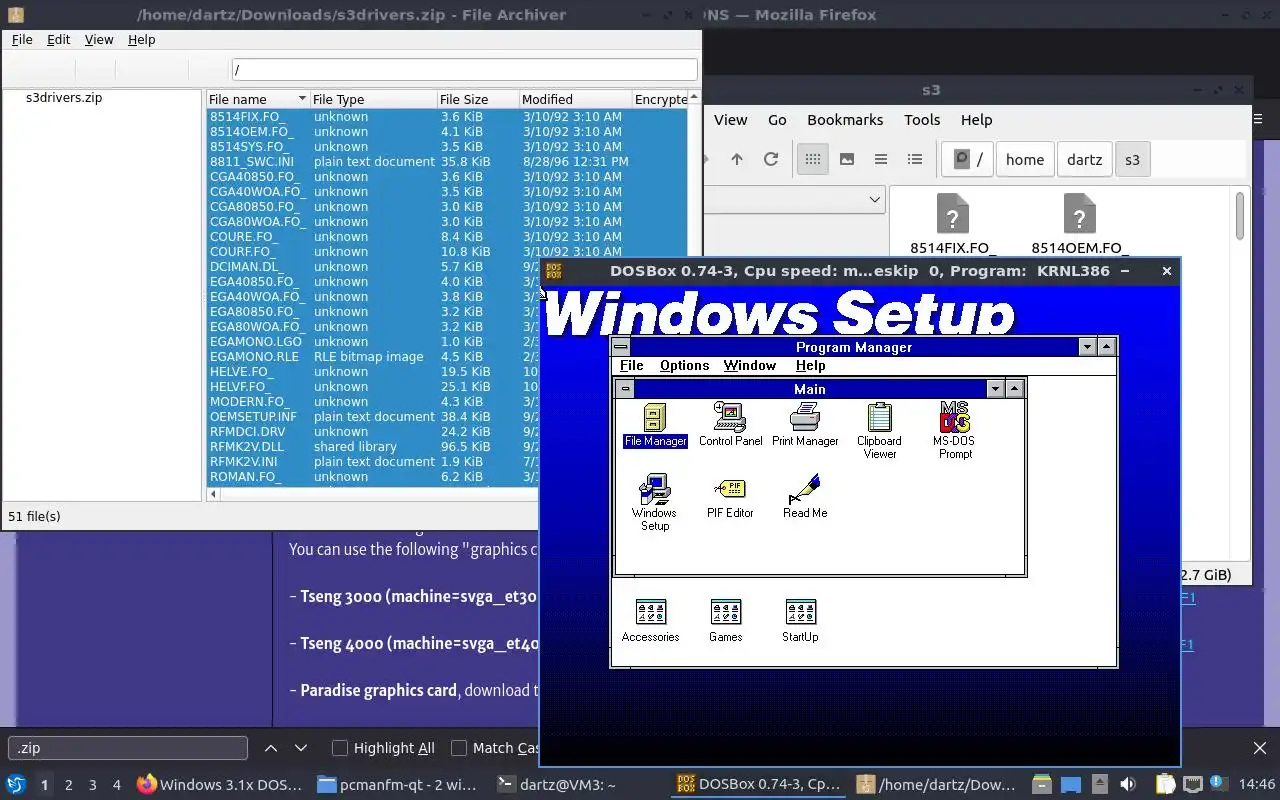Select the OEMSETUP.INF row
Viewport: 1280px width, 800px height.
pos(372,416)
